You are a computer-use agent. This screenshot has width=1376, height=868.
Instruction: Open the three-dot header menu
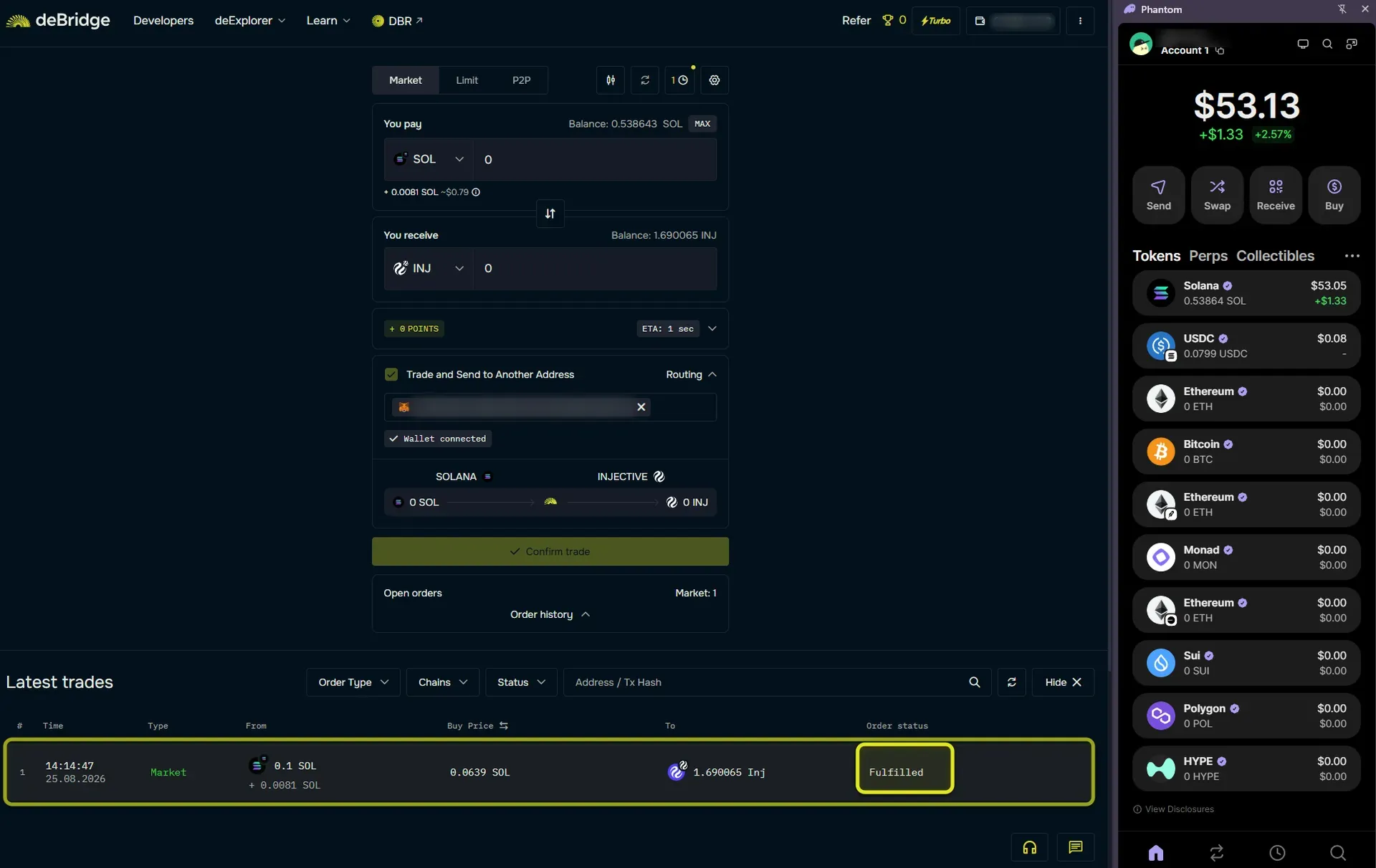(x=1080, y=21)
